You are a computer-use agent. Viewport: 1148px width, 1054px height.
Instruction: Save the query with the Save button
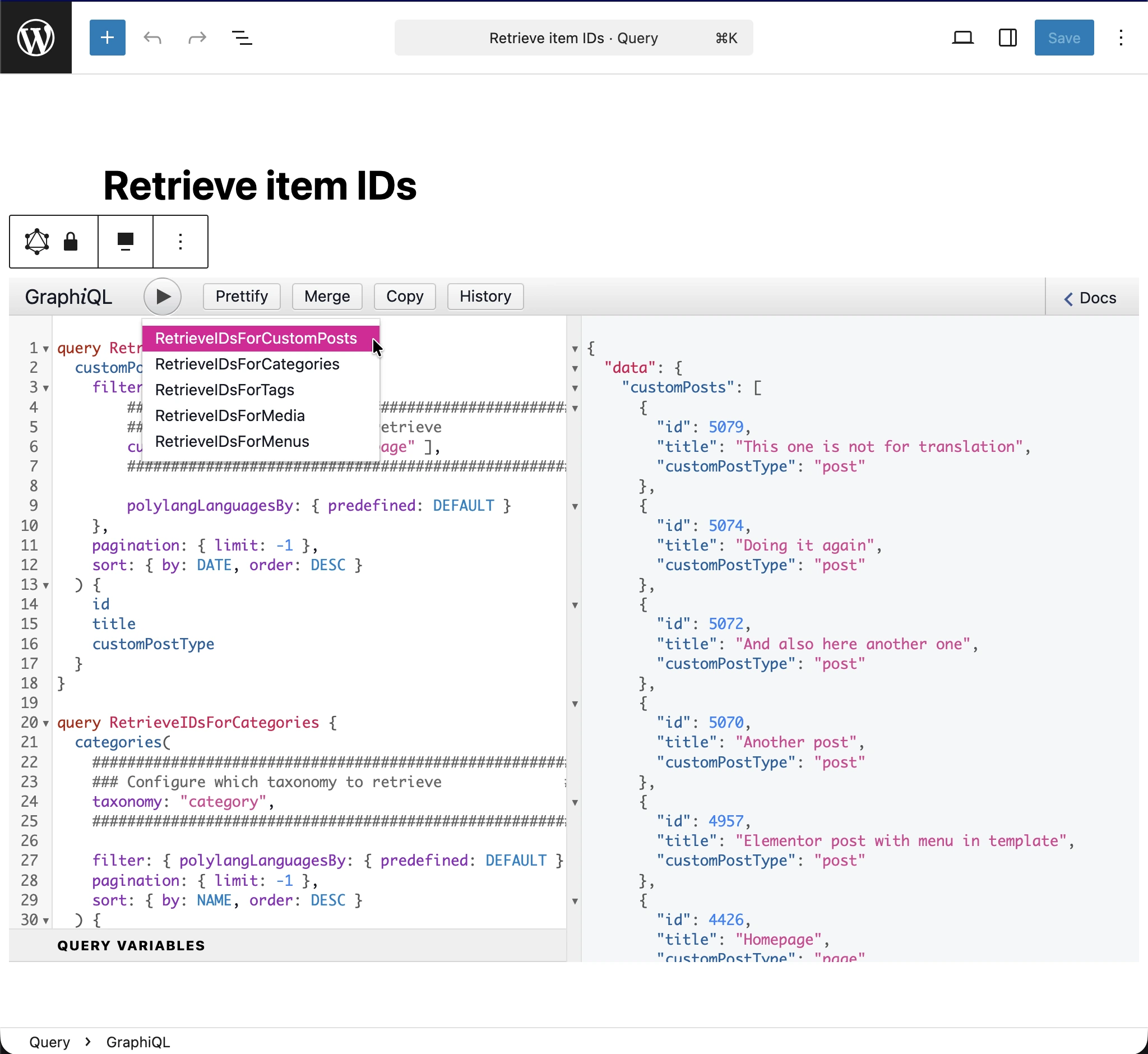coord(1063,38)
